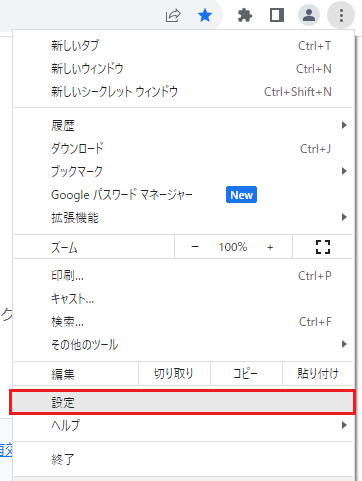Viewport: 362px width, 481px height.
Task: Open 設定 menu item
Action: pyautogui.click(x=183, y=402)
